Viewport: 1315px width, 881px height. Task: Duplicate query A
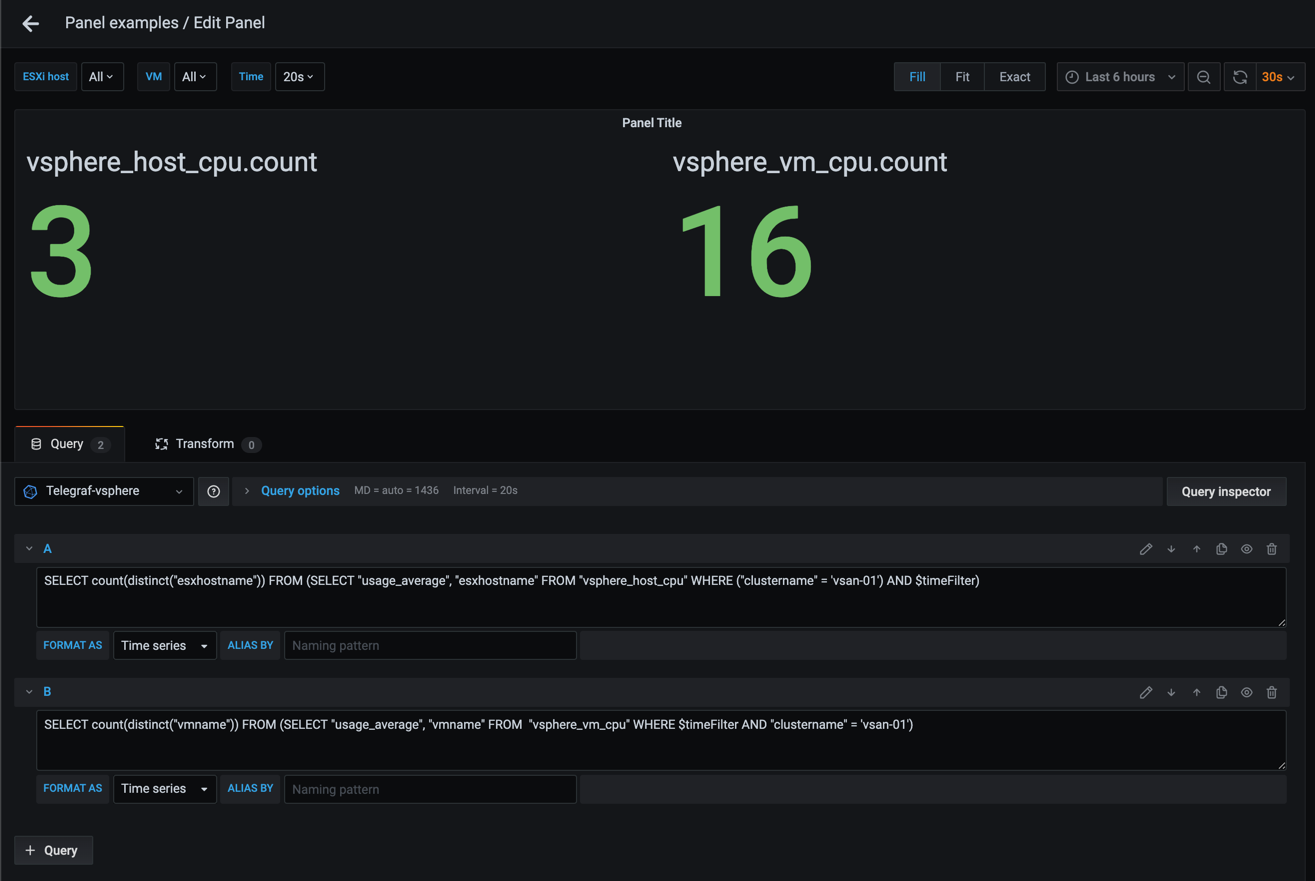pyautogui.click(x=1221, y=549)
